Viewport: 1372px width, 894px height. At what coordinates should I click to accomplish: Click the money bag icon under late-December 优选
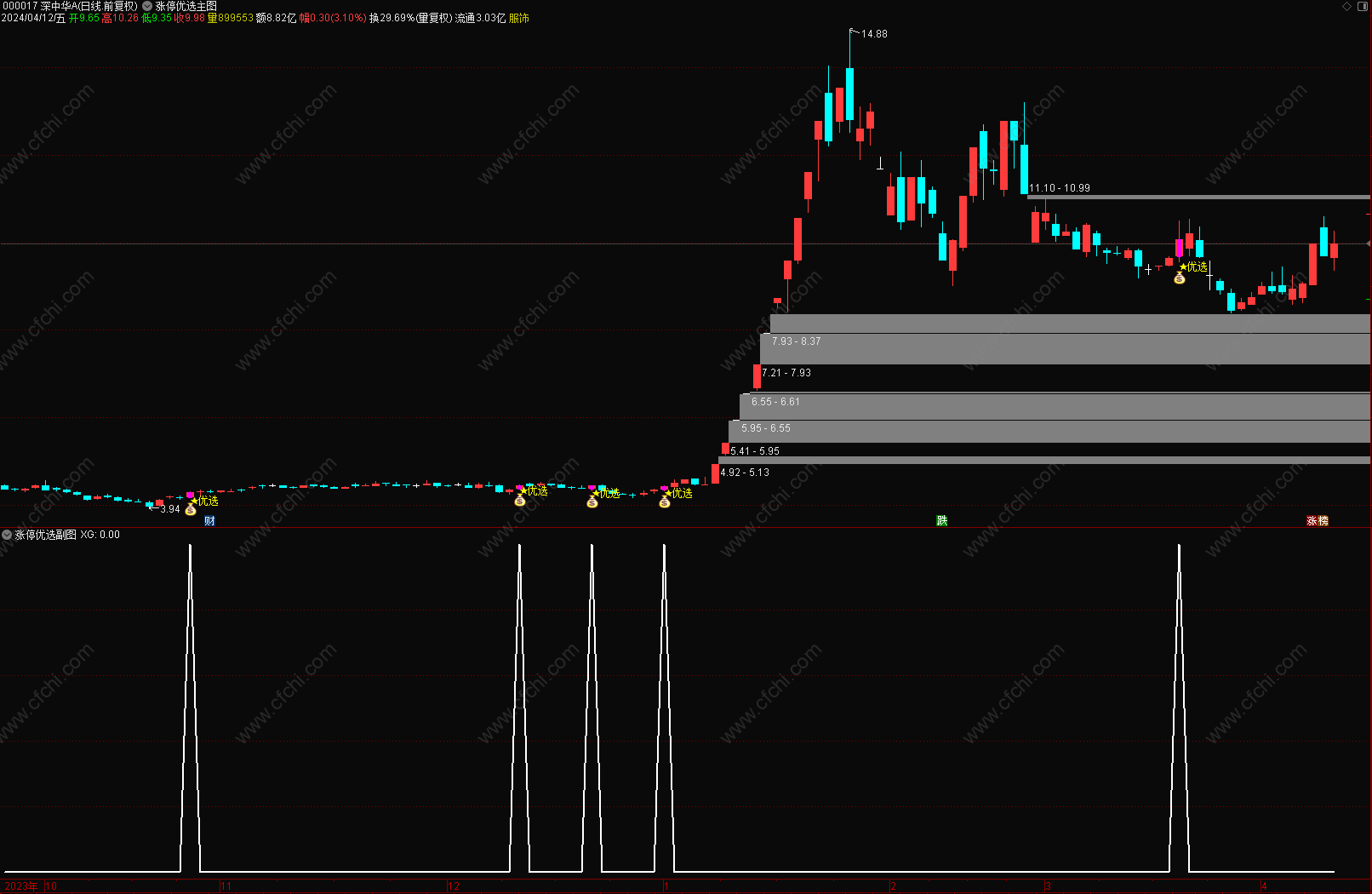point(592,501)
